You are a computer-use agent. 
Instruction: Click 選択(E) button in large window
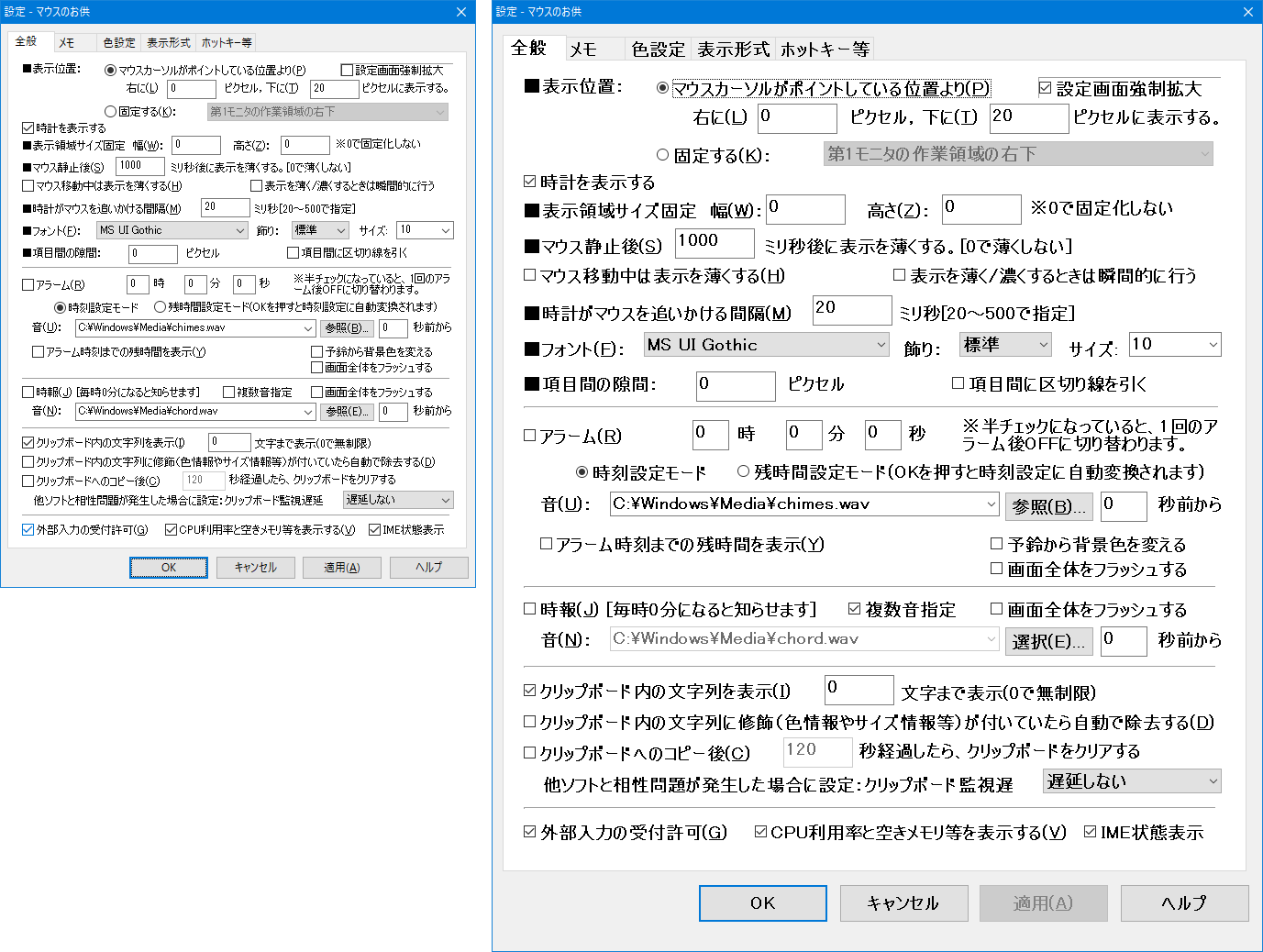(x=1049, y=641)
